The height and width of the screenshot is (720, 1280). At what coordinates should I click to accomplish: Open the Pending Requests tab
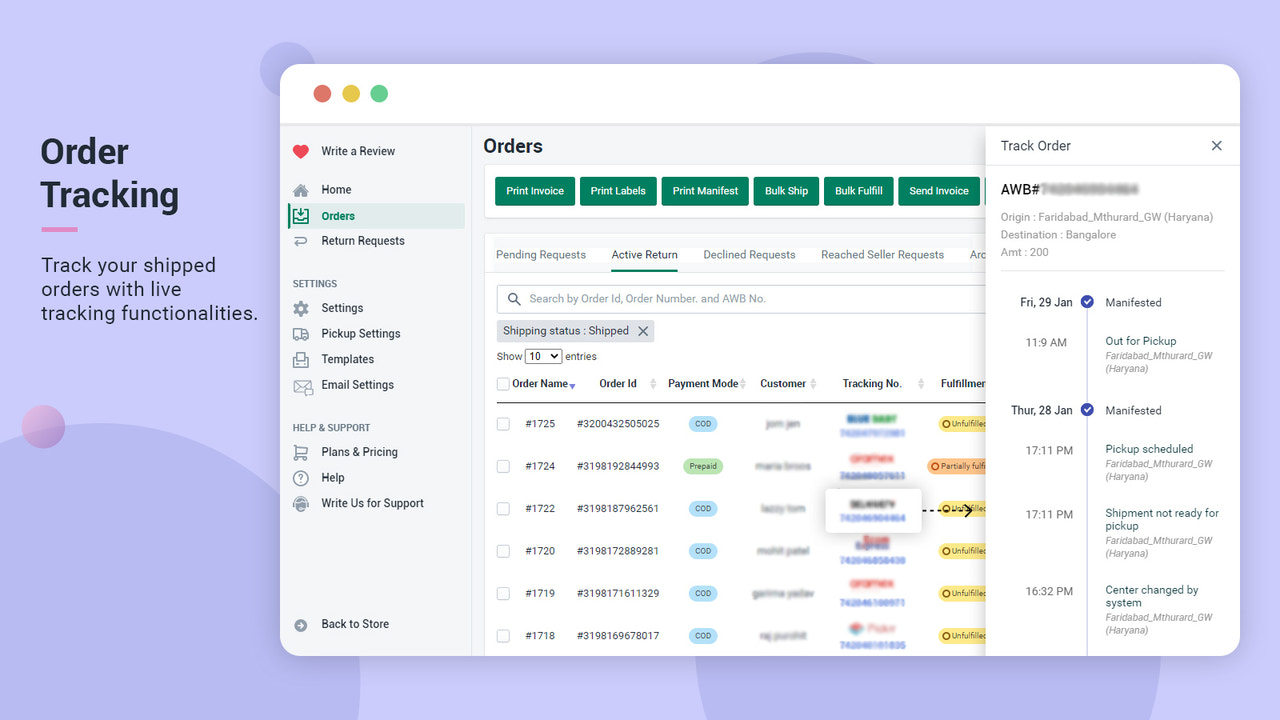click(541, 254)
